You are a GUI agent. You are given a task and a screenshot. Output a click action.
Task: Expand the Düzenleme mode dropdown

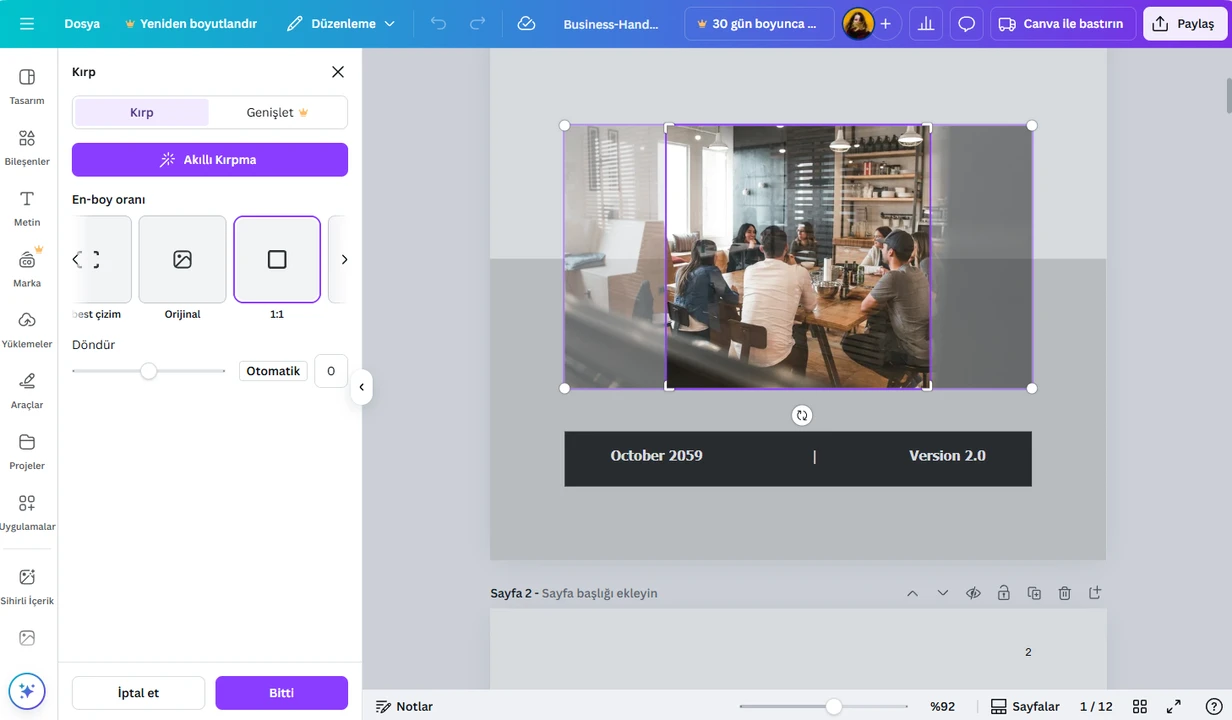click(341, 23)
